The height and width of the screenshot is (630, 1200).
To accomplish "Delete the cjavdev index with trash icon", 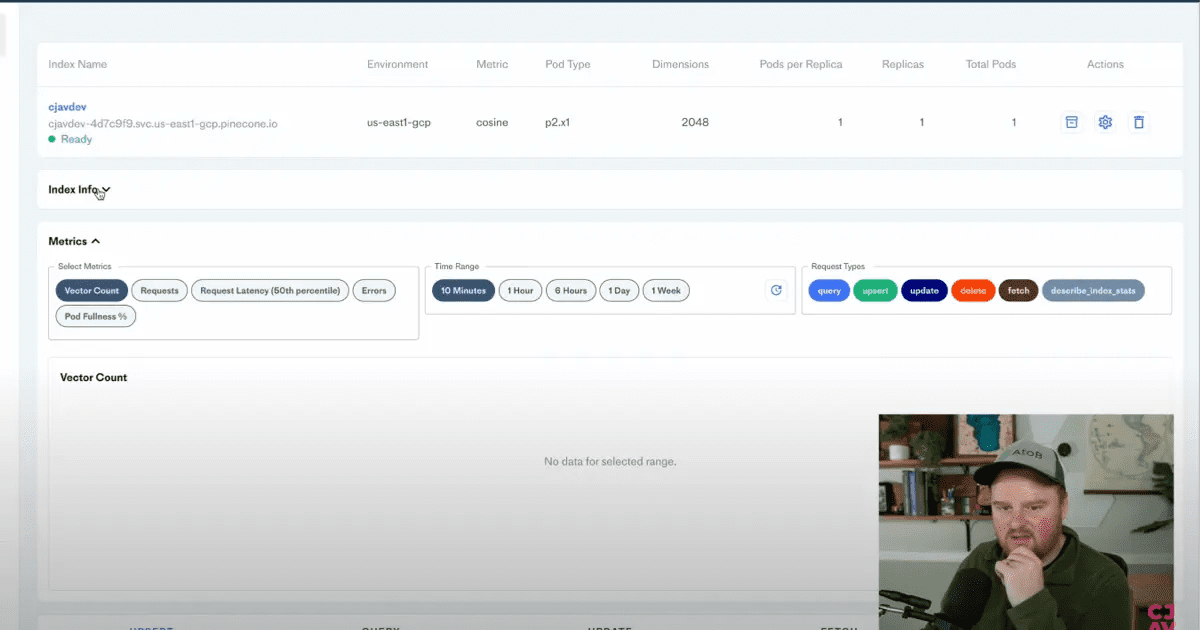I will [1138, 122].
